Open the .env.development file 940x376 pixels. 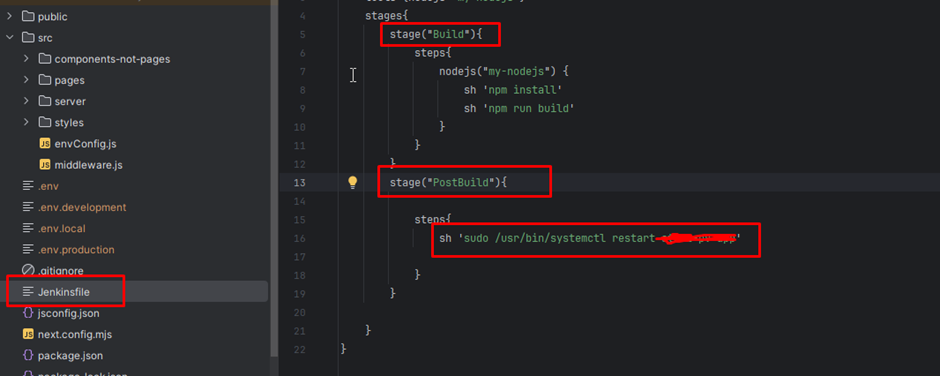pos(82,207)
